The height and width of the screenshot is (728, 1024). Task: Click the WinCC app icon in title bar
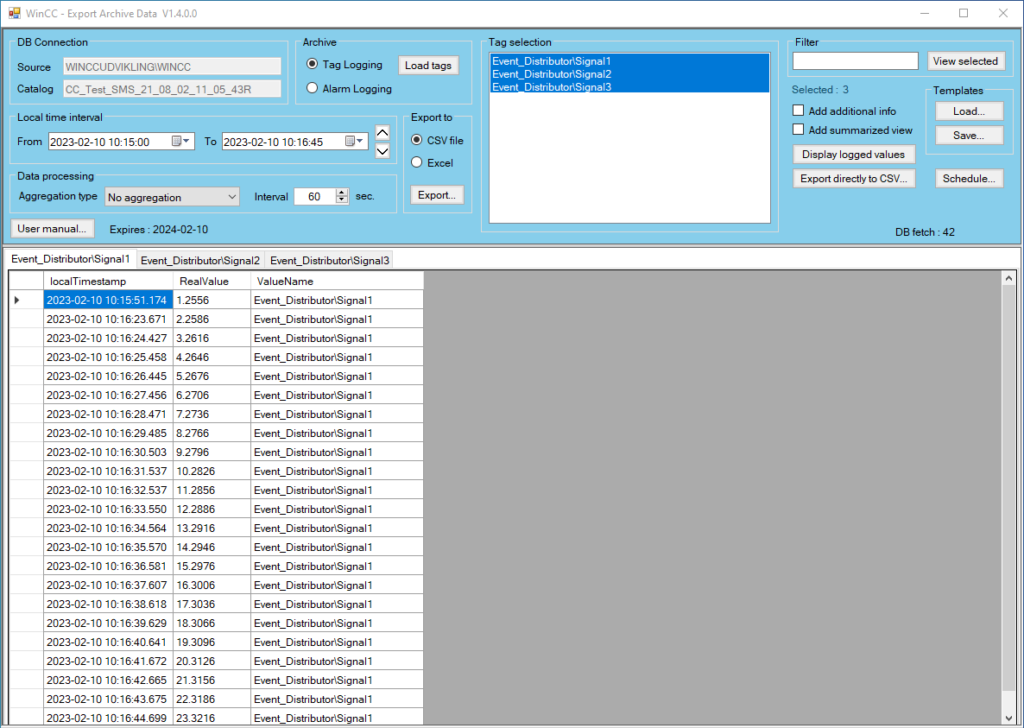coord(14,13)
